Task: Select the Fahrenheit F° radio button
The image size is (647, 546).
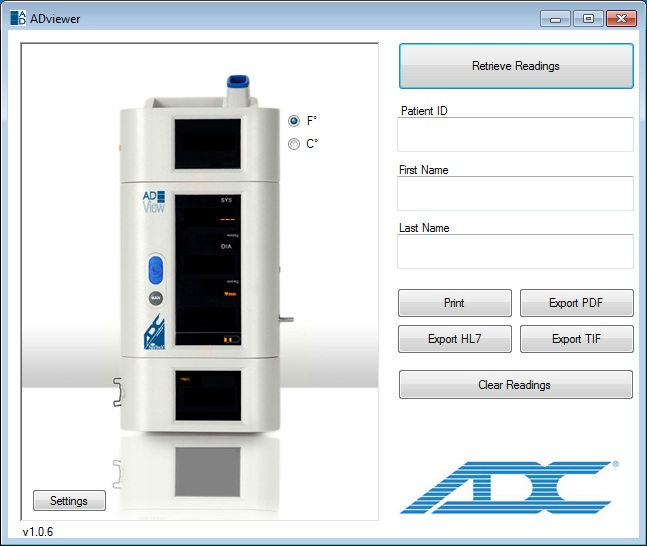Action: point(294,121)
